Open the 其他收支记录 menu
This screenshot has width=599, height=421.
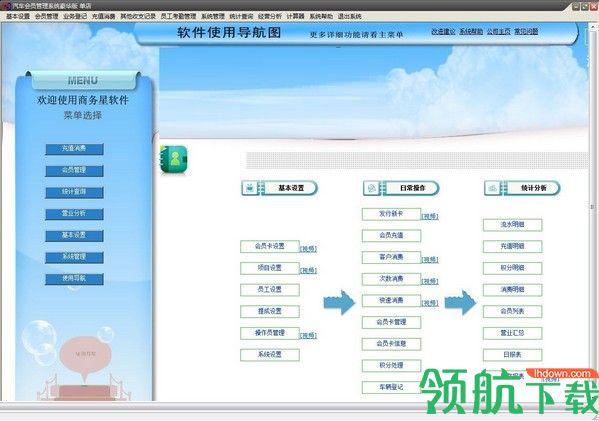138,16
